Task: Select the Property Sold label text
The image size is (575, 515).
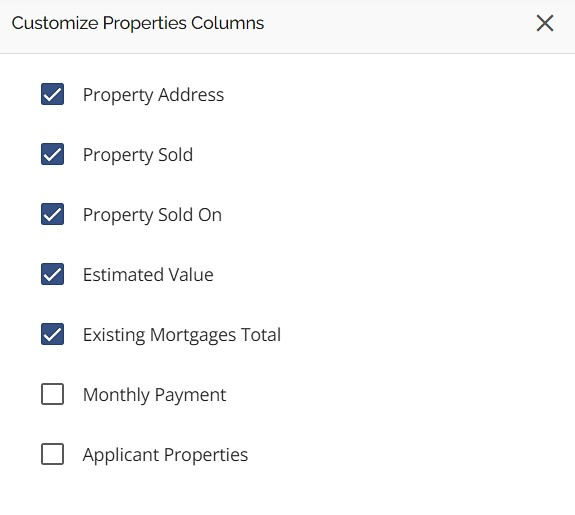Action: tap(138, 155)
